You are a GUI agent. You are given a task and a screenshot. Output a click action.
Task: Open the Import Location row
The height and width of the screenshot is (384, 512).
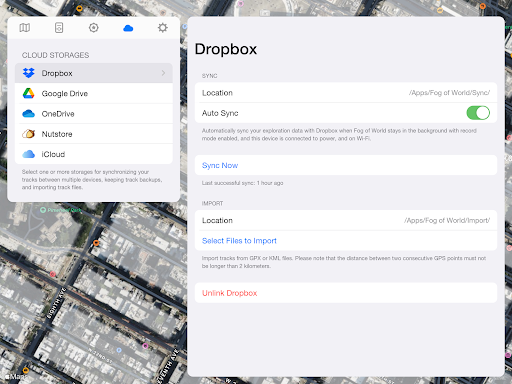tap(346, 220)
